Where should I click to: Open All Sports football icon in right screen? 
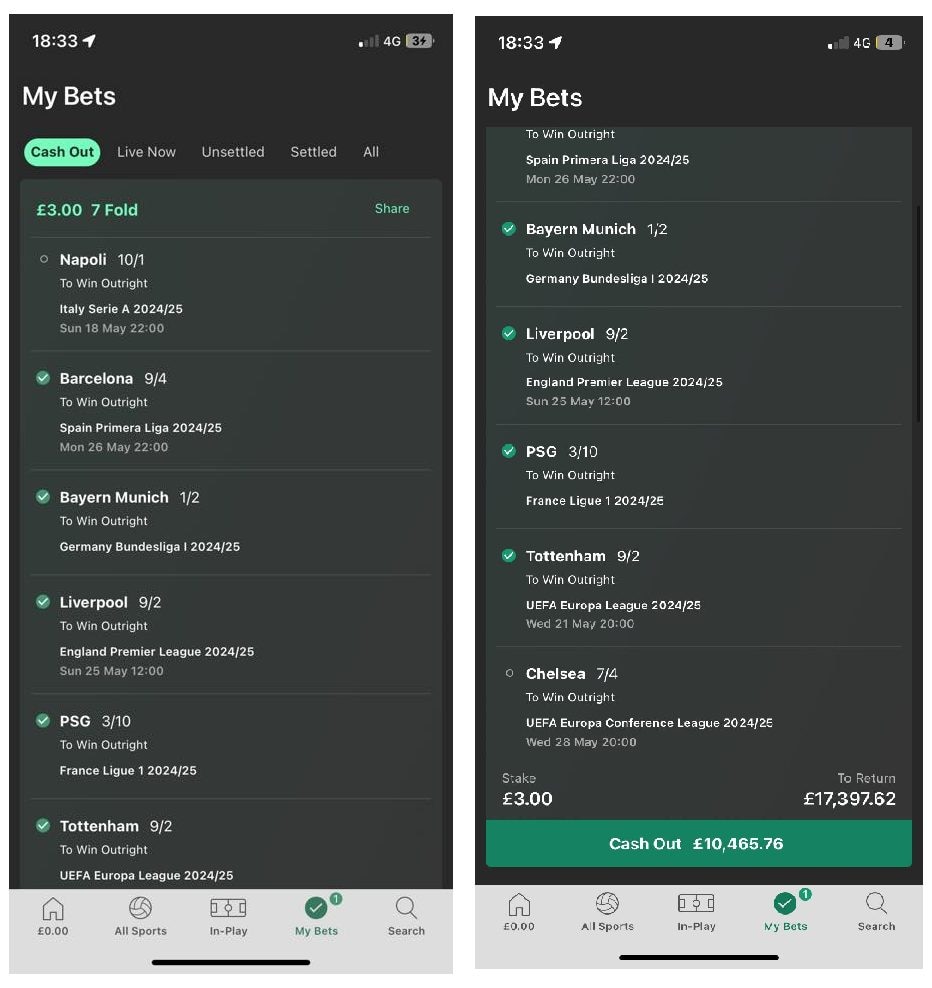[607, 904]
